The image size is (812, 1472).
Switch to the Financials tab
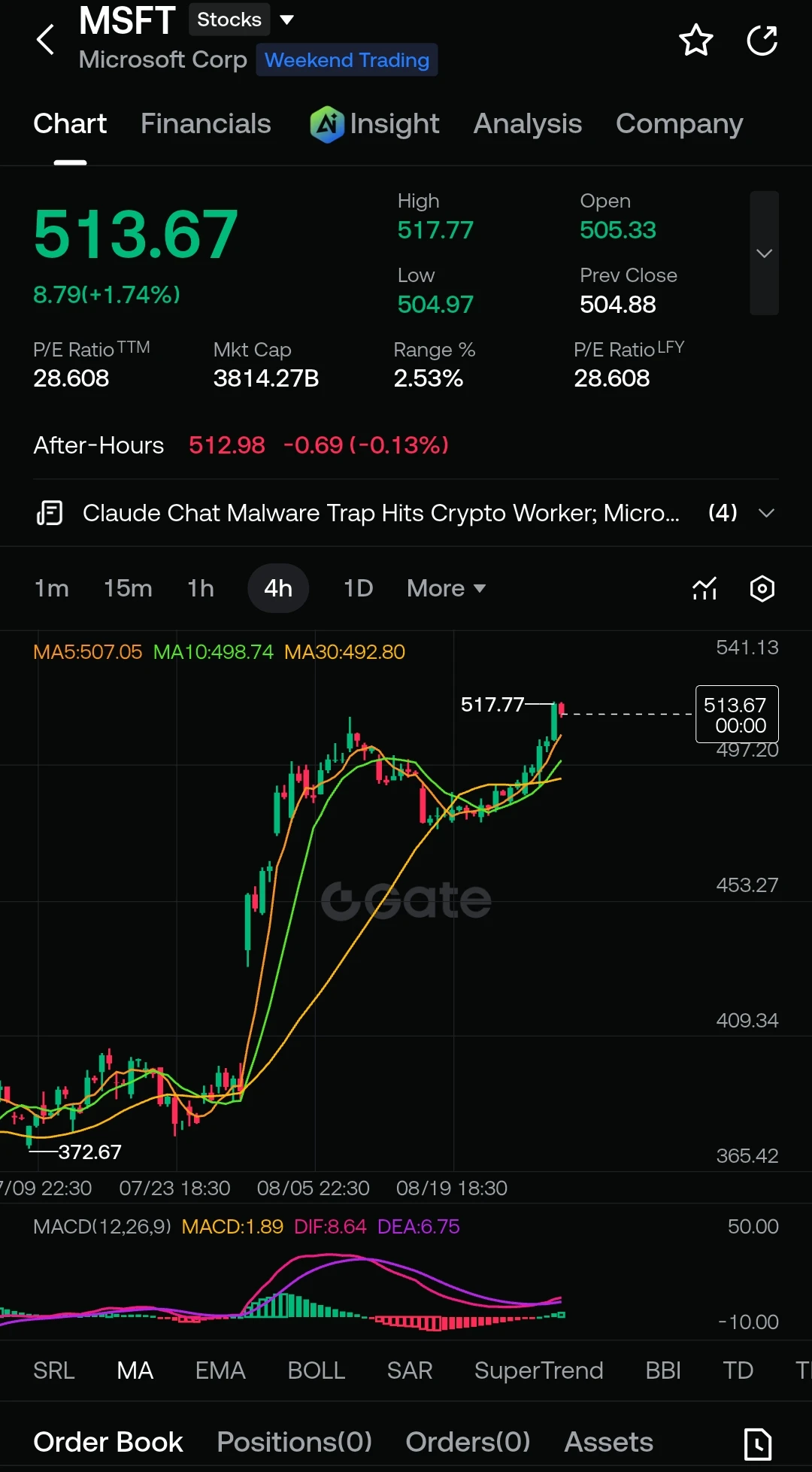(x=205, y=124)
